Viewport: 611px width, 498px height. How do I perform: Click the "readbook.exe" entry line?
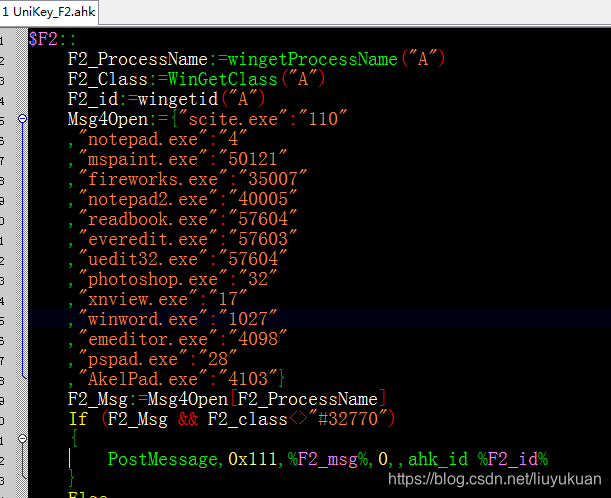182,219
